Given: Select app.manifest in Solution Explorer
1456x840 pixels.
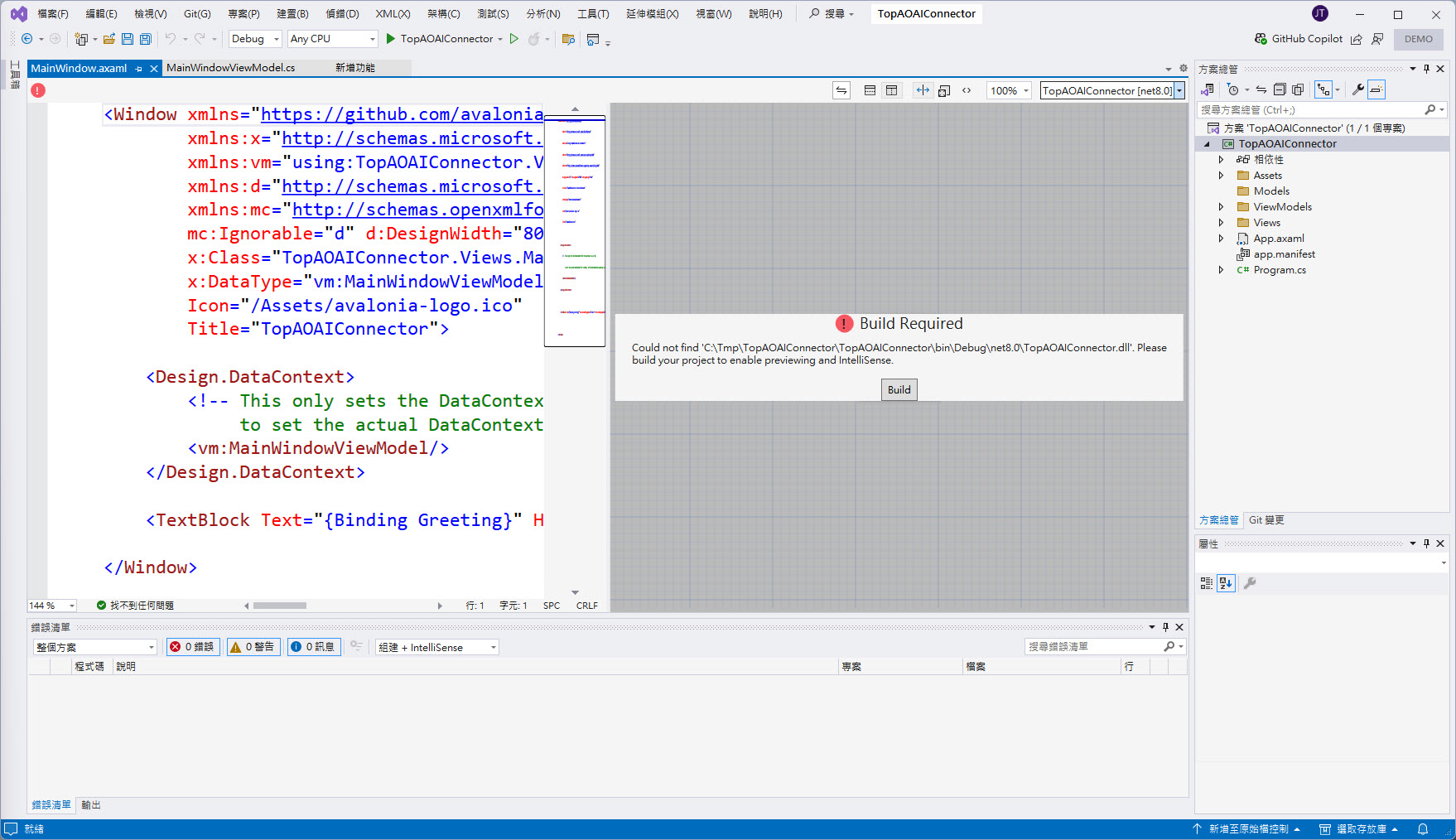Looking at the screenshot, I should (1284, 254).
